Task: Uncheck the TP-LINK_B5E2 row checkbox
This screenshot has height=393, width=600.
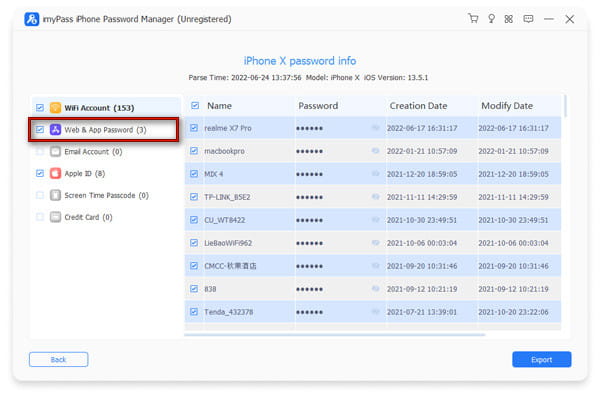Action: pos(194,197)
